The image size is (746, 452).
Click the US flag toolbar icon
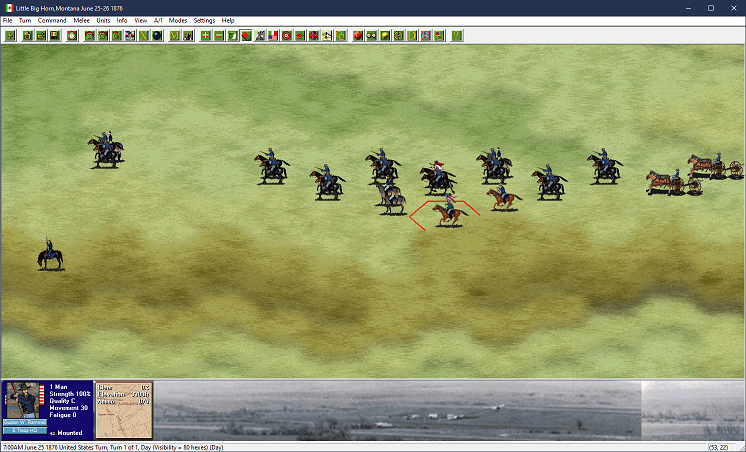coord(273,36)
